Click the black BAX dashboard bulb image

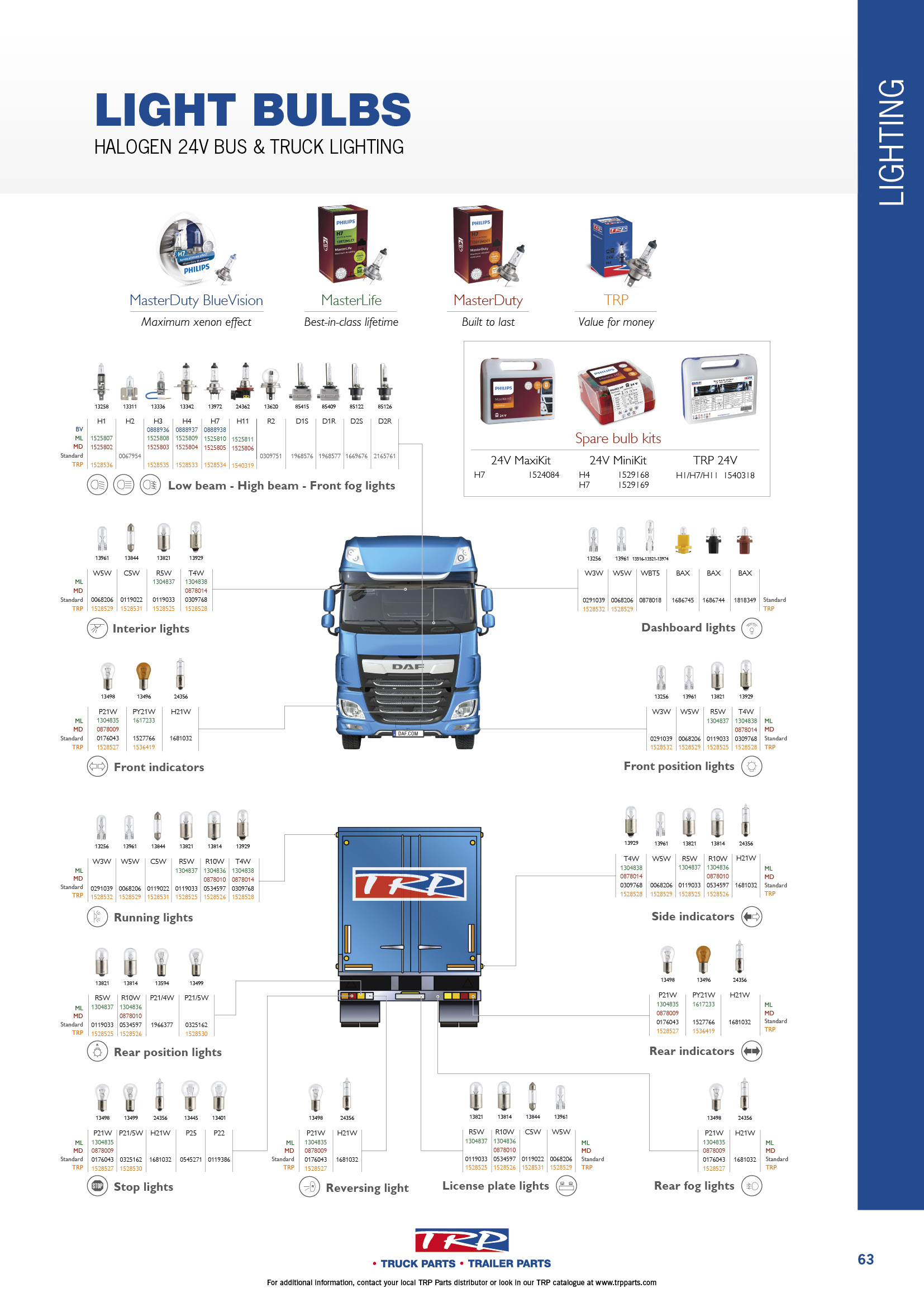tap(713, 540)
